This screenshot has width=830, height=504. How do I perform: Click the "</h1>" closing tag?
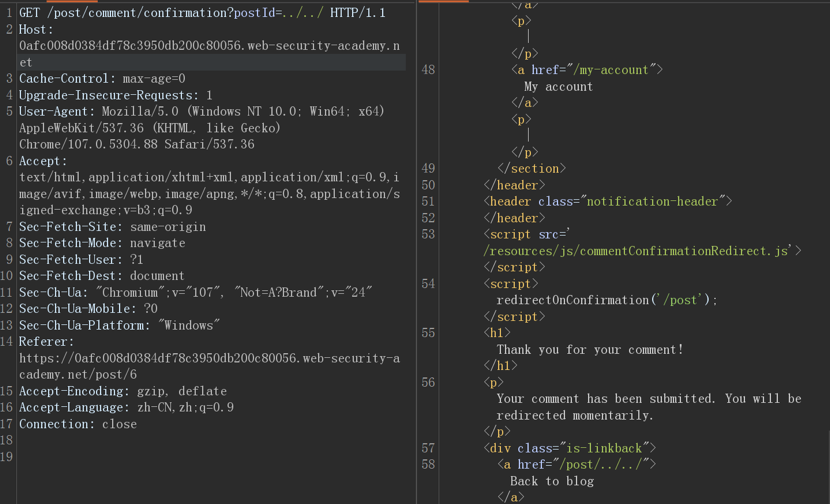pyautogui.click(x=500, y=365)
